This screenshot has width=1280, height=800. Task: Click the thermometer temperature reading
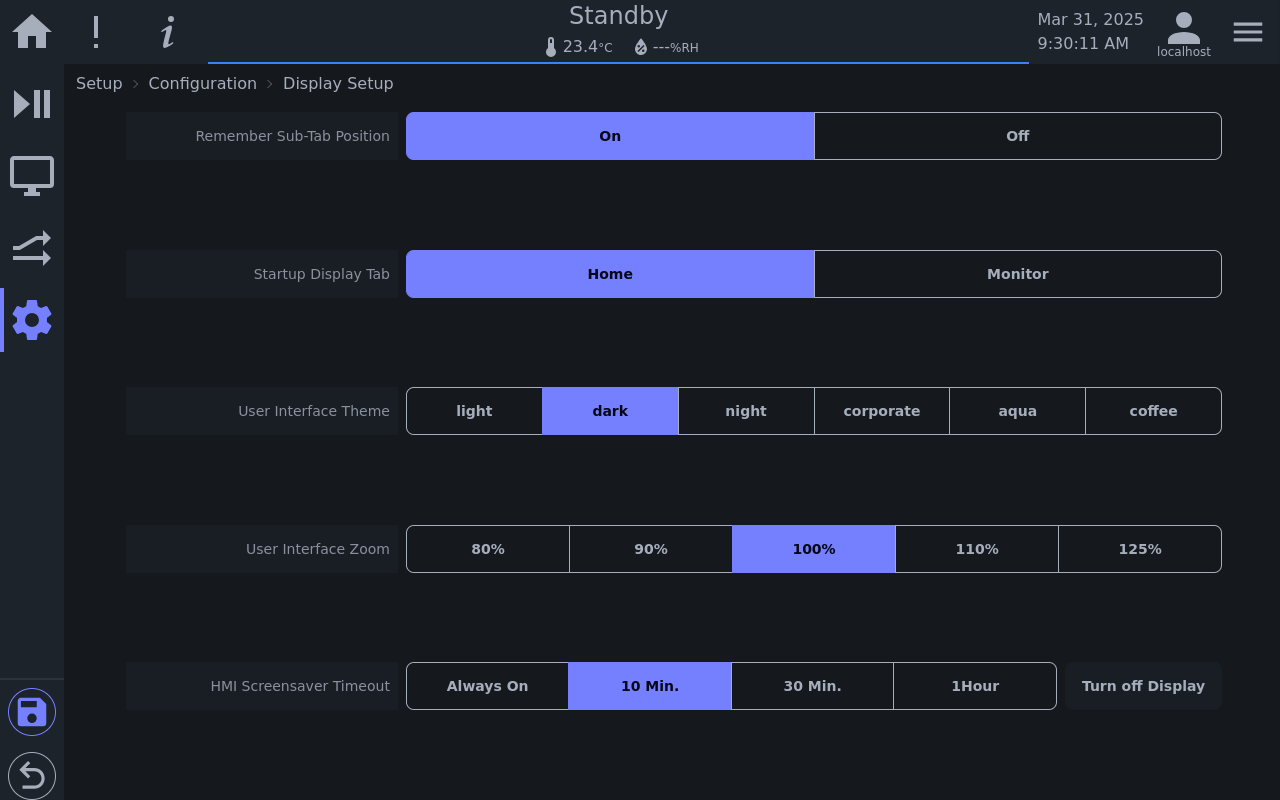[578, 47]
